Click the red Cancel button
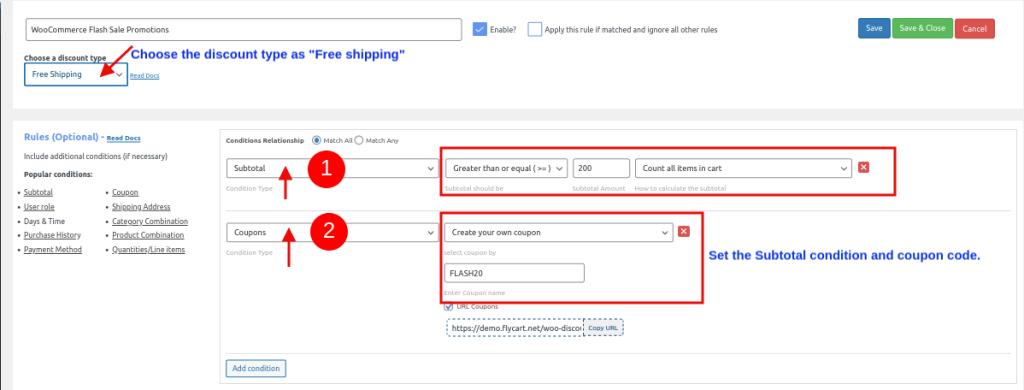 coord(974,29)
